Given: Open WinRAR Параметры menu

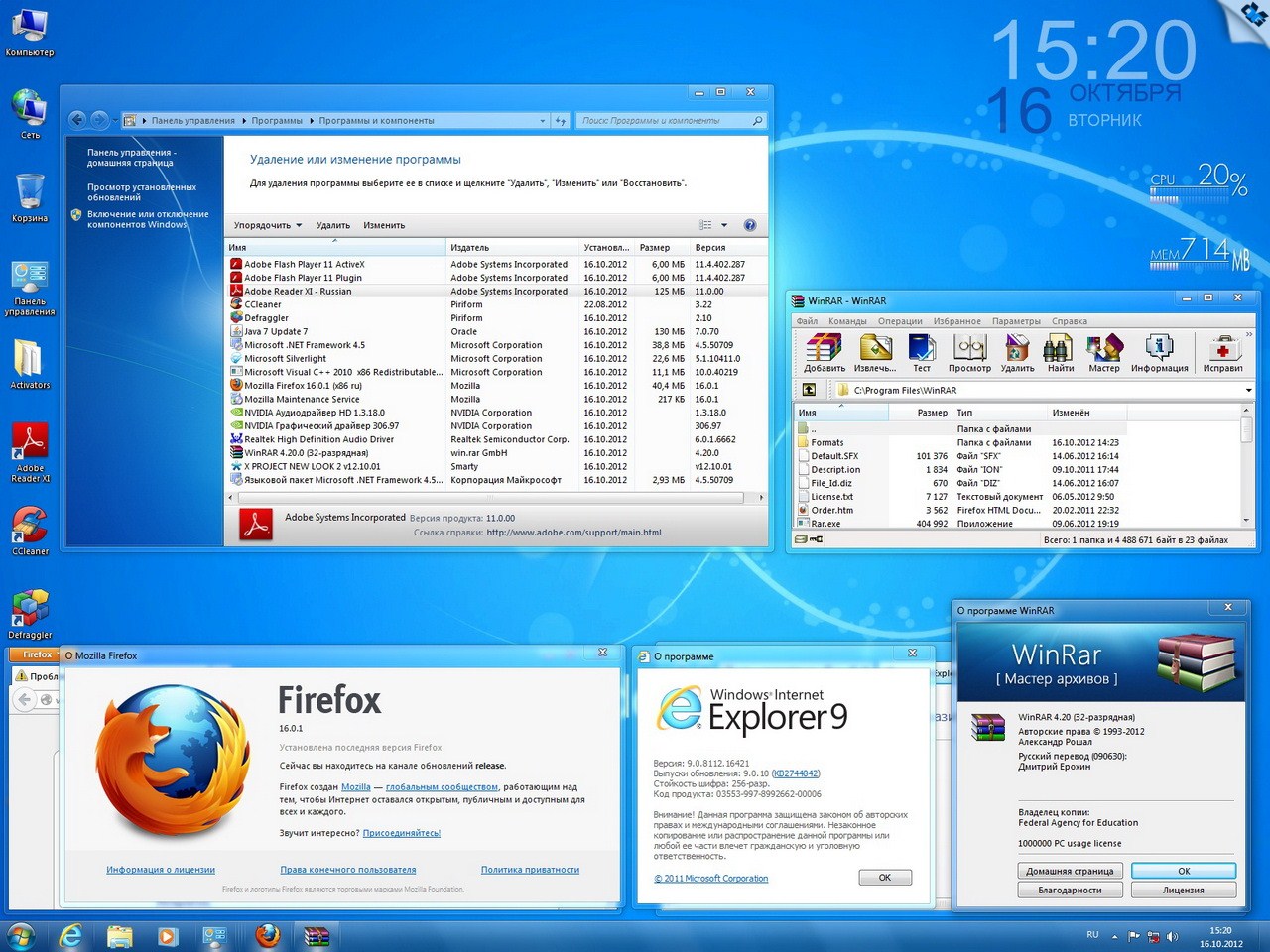Looking at the screenshot, I should pos(1016,321).
